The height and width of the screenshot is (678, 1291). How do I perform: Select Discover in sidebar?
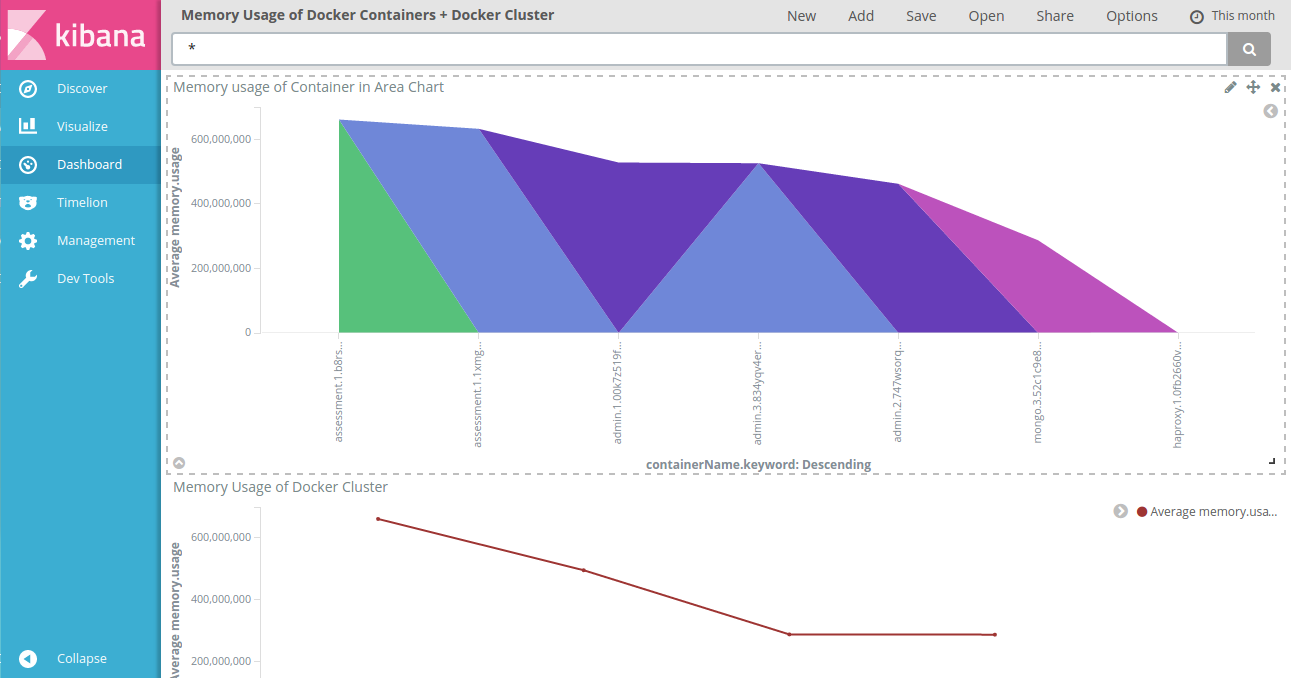80,89
